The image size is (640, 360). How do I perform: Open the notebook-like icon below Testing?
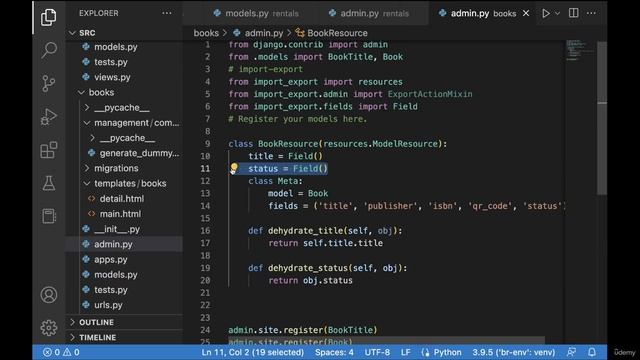pos(49,216)
